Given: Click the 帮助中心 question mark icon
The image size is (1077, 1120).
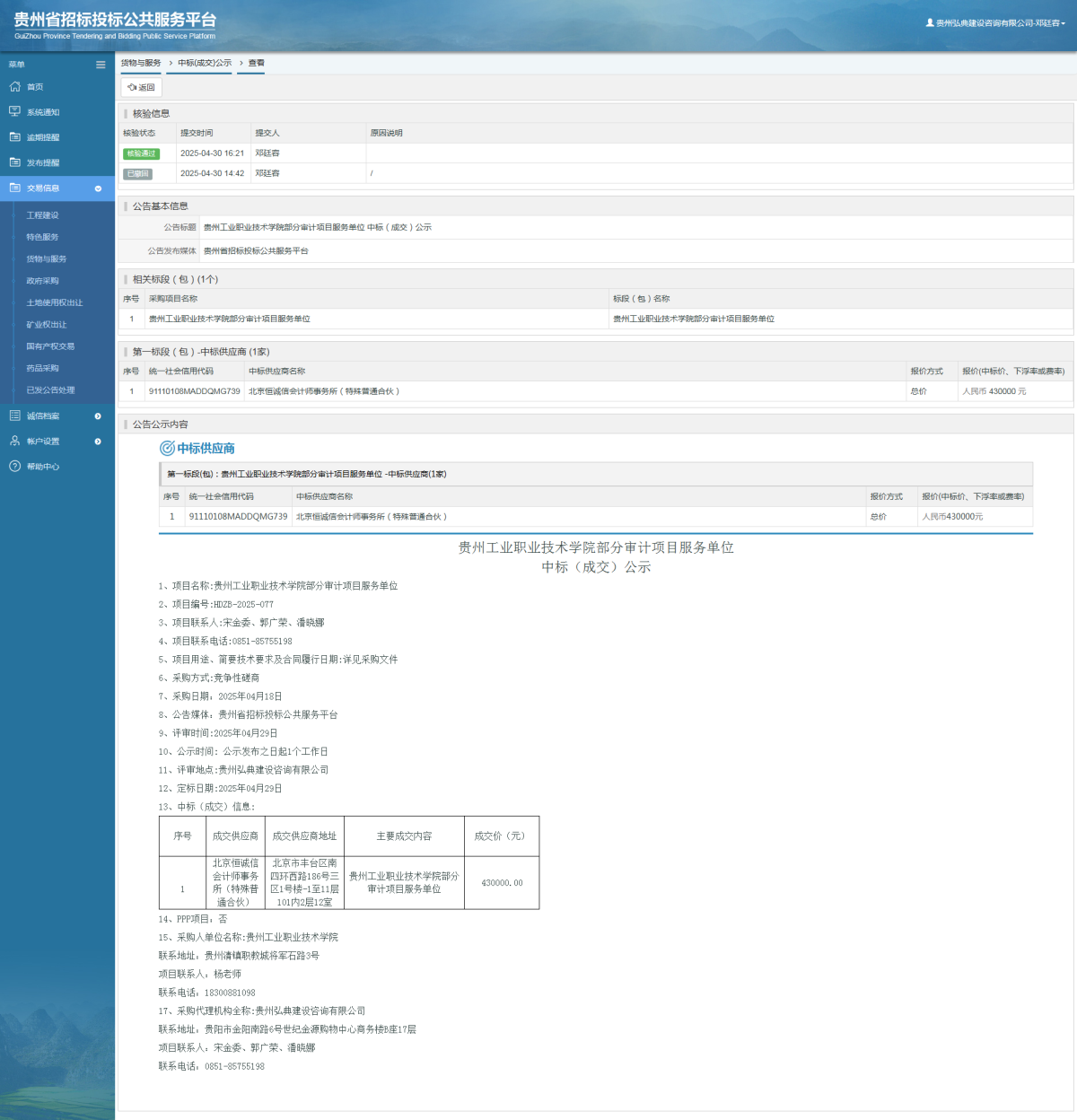Looking at the screenshot, I should (14, 467).
